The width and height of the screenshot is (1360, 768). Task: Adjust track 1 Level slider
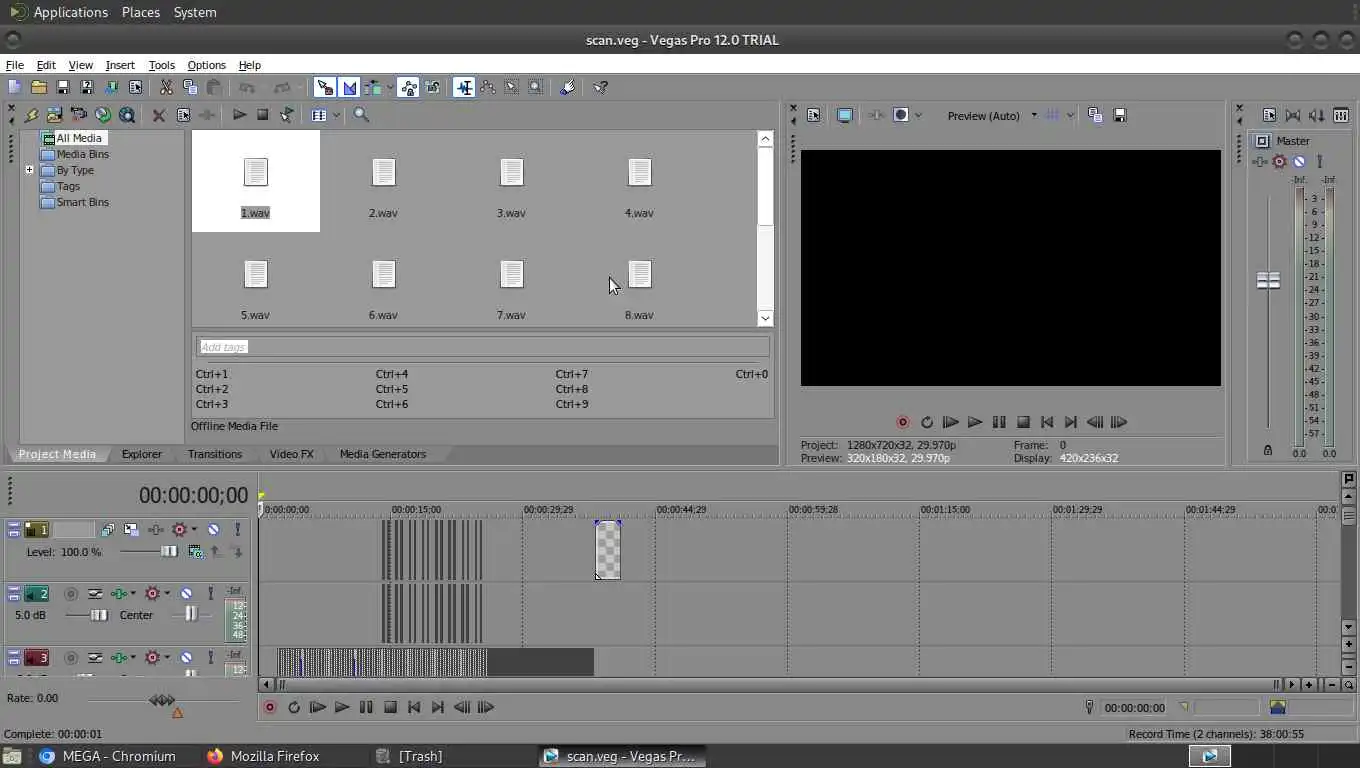(169, 551)
